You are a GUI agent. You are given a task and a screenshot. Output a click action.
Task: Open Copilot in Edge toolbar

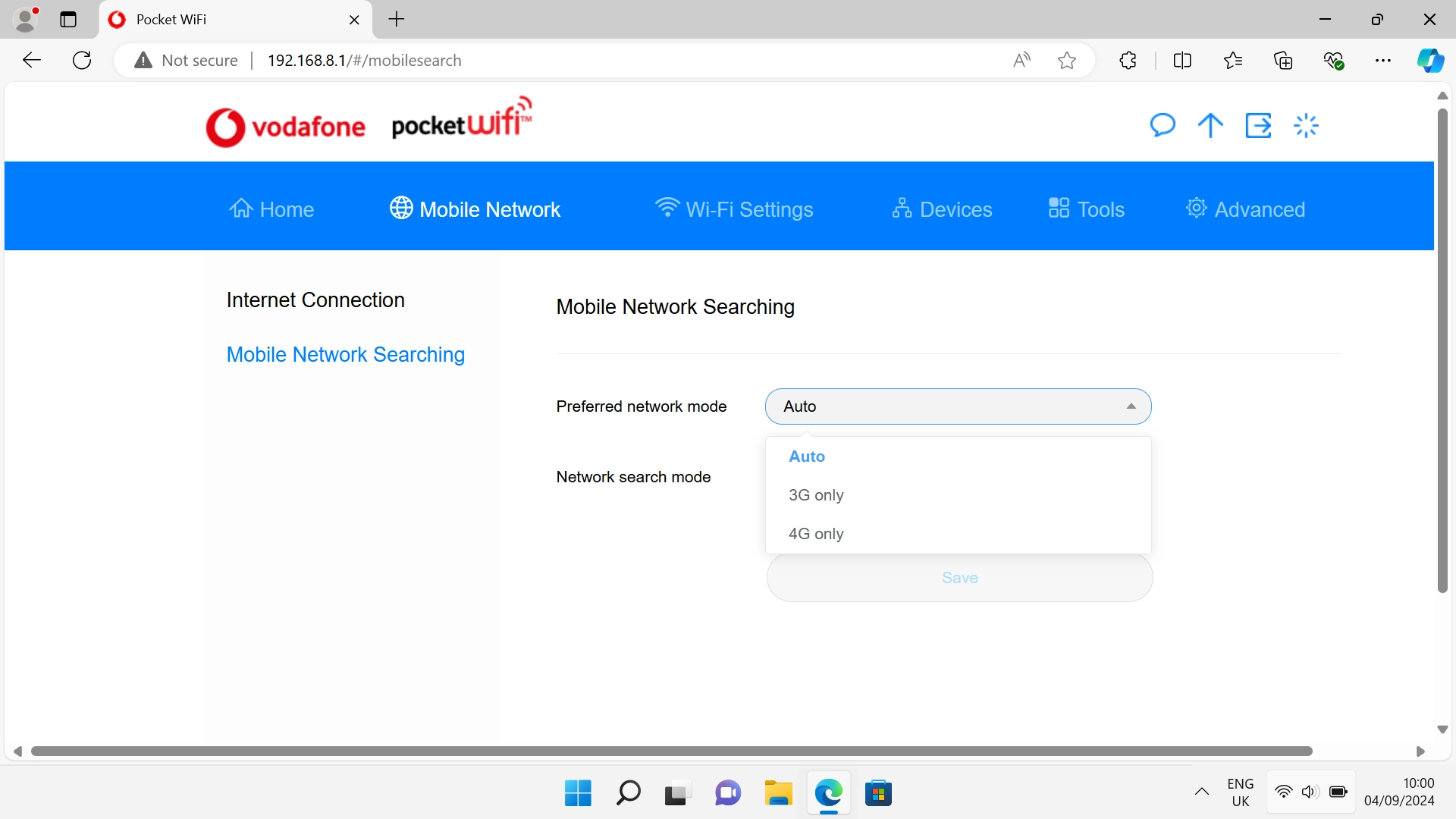tap(1430, 60)
